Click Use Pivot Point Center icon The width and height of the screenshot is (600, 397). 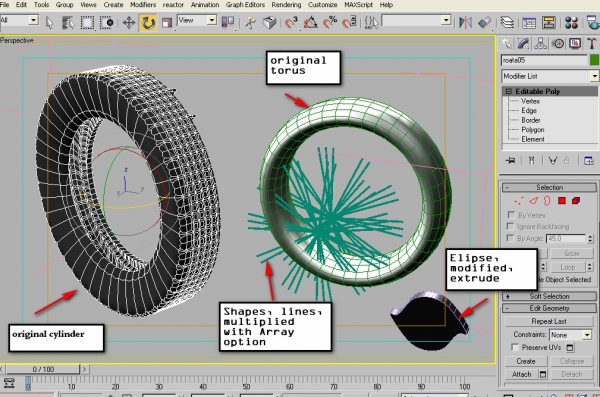[x=228, y=22]
